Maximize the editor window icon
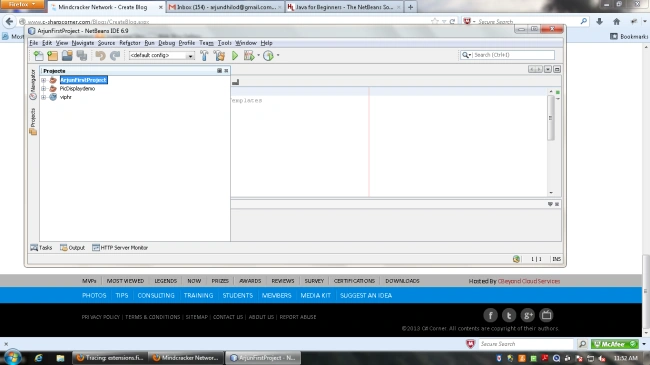 [x=557, y=69]
